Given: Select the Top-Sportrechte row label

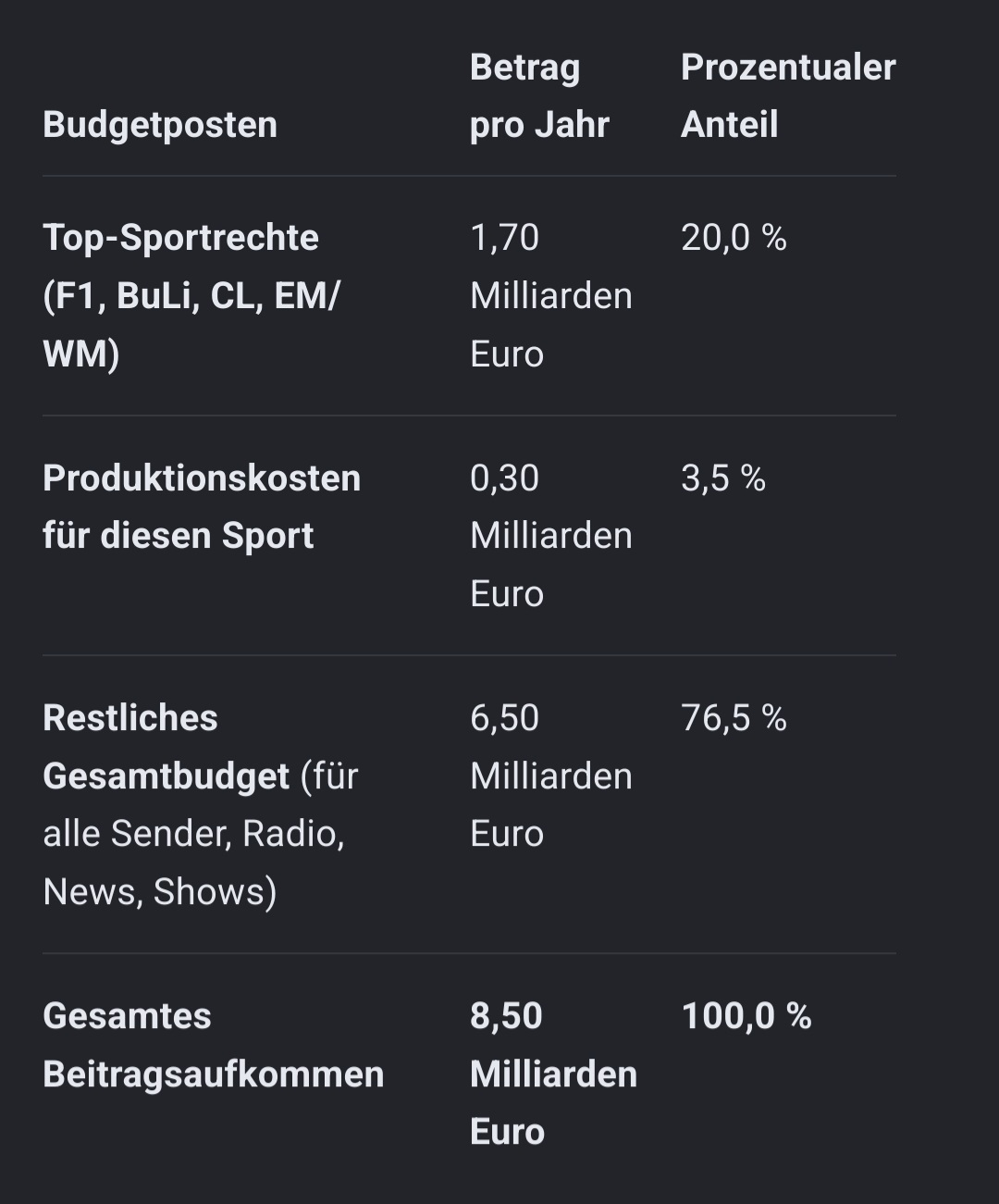Looking at the screenshot, I should click(191, 295).
